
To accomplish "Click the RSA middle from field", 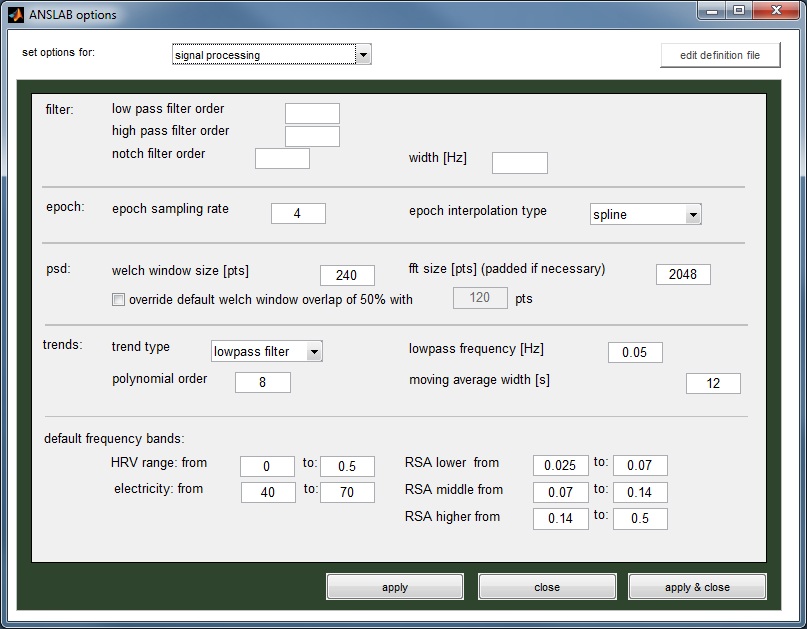I will click(560, 492).
